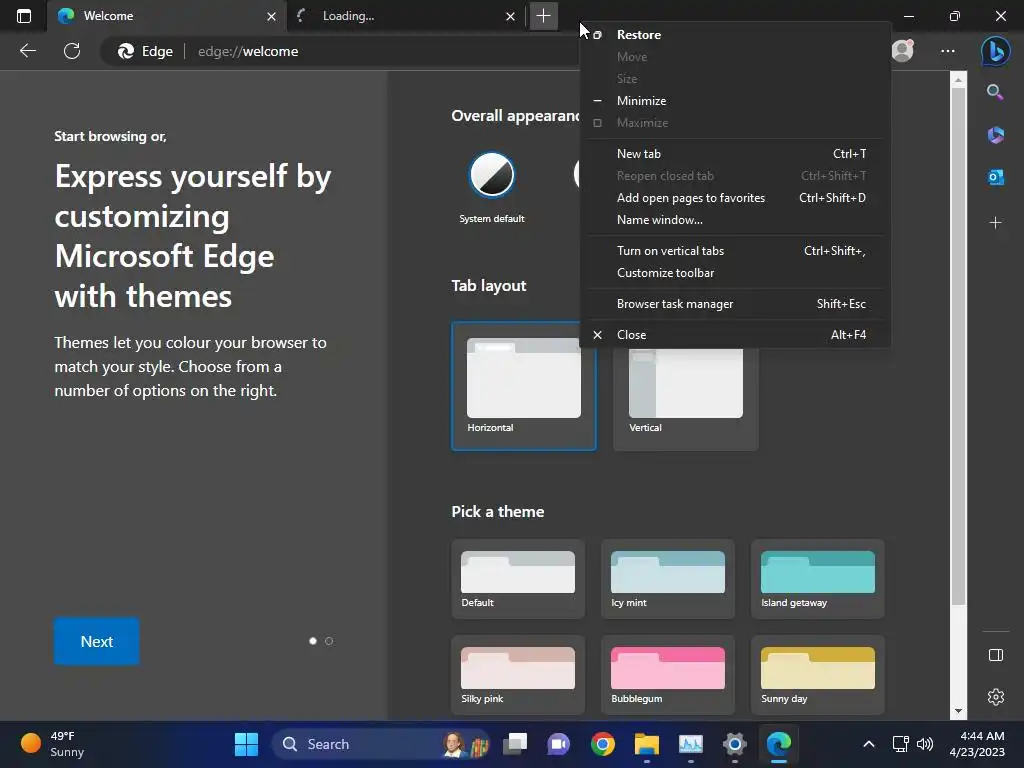Pick the Sunny day theme

coord(818,675)
